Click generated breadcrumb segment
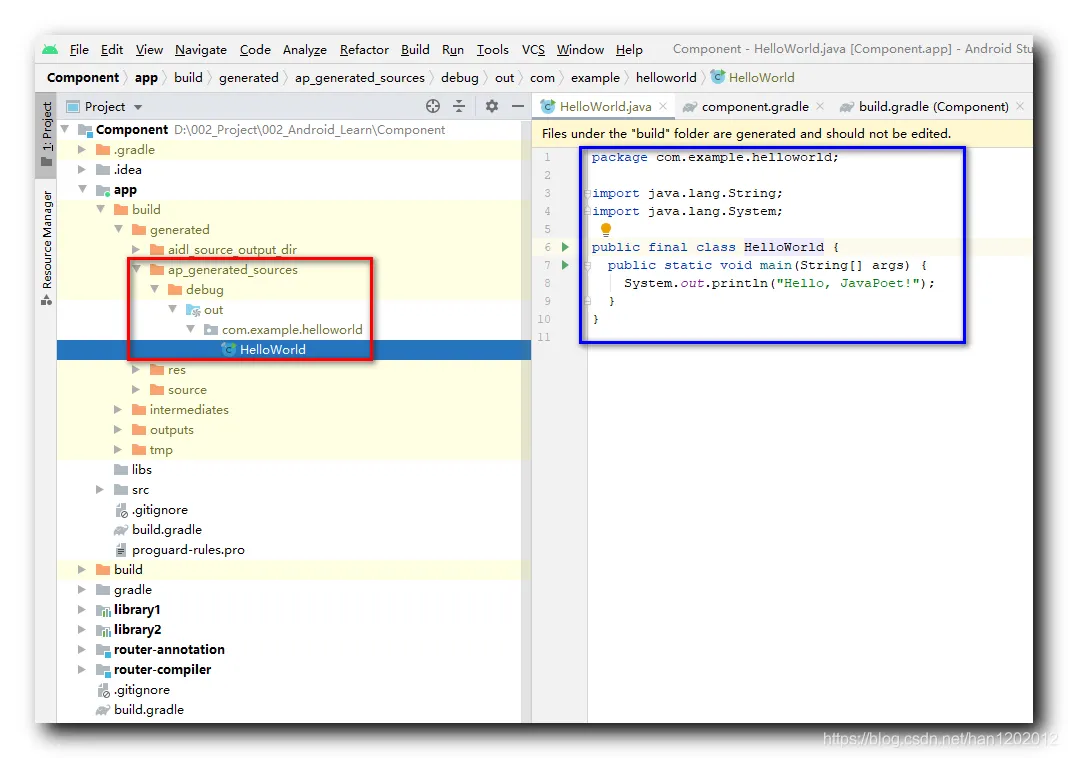 249,78
